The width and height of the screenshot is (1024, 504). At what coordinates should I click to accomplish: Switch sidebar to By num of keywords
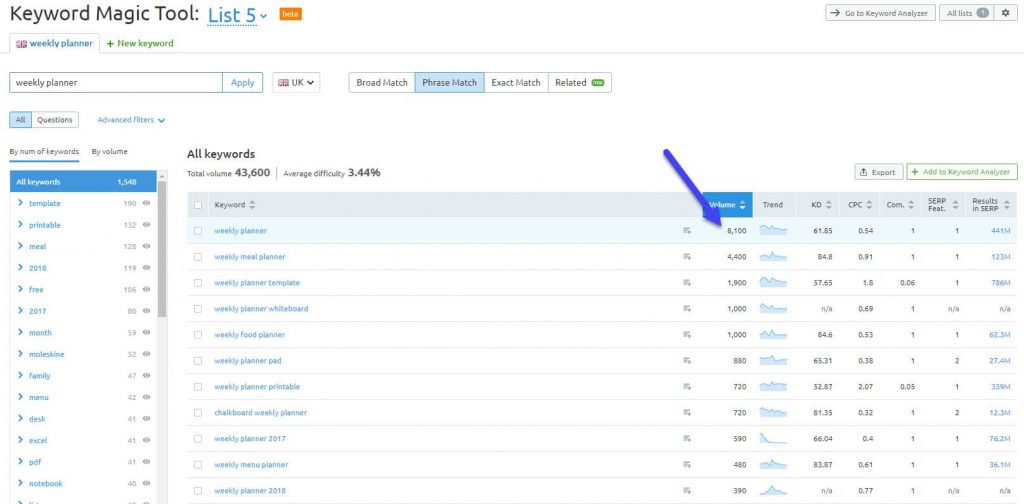click(x=44, y=151)
